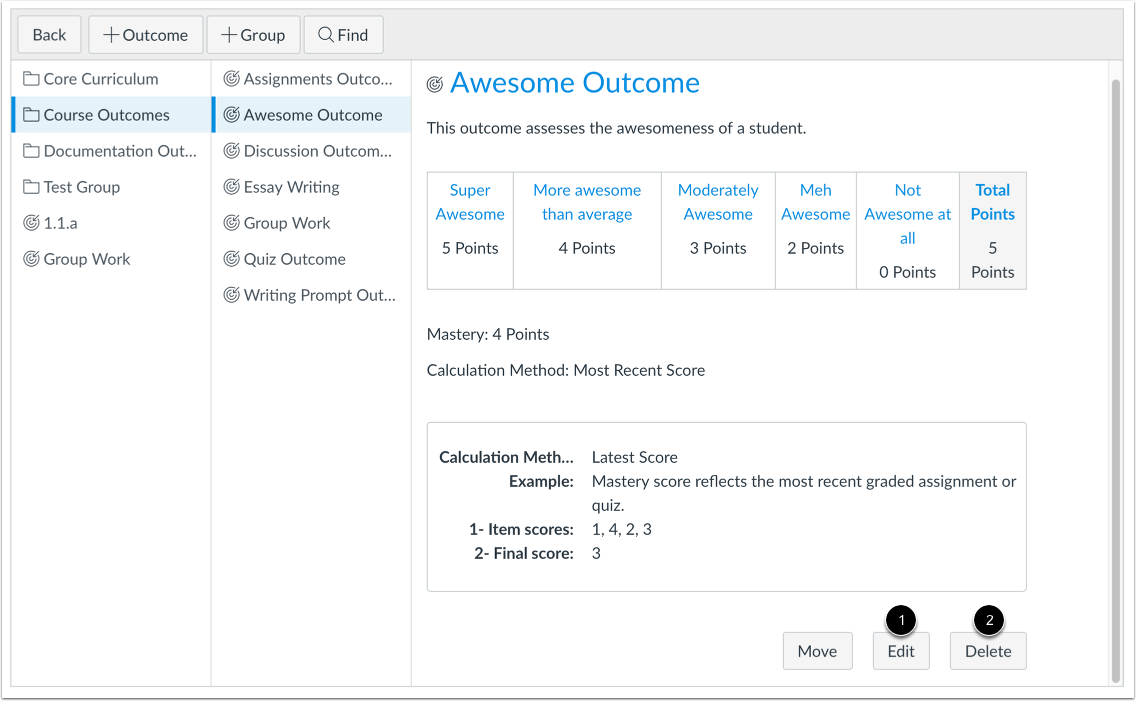Viewport: 1136px width, 701px height.
Task: Click the Awesome Outcome list target icon
Action: click(231, 115)
